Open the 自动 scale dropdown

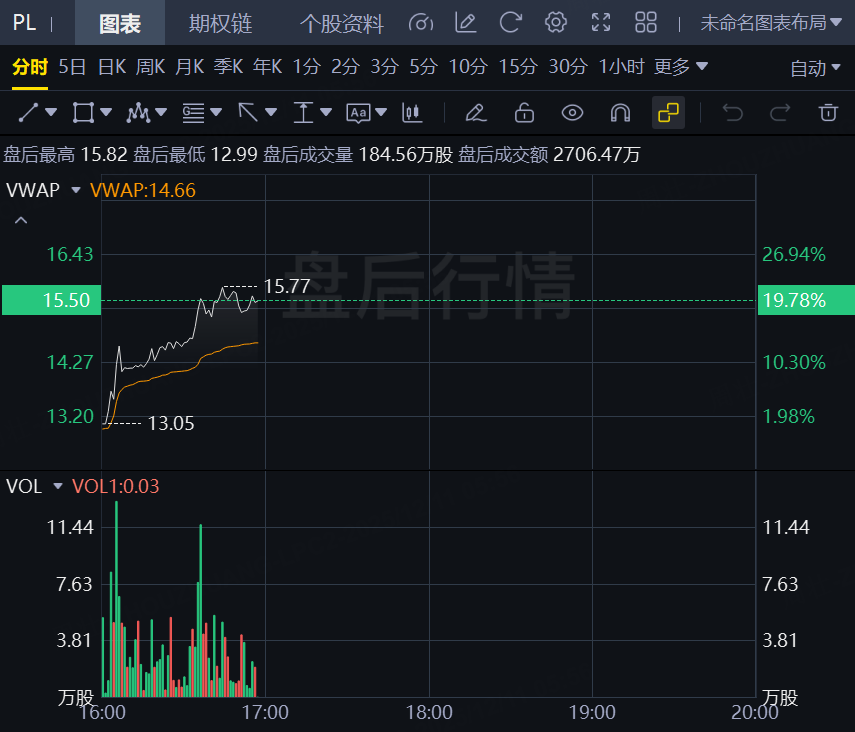(x=815, y=68)
